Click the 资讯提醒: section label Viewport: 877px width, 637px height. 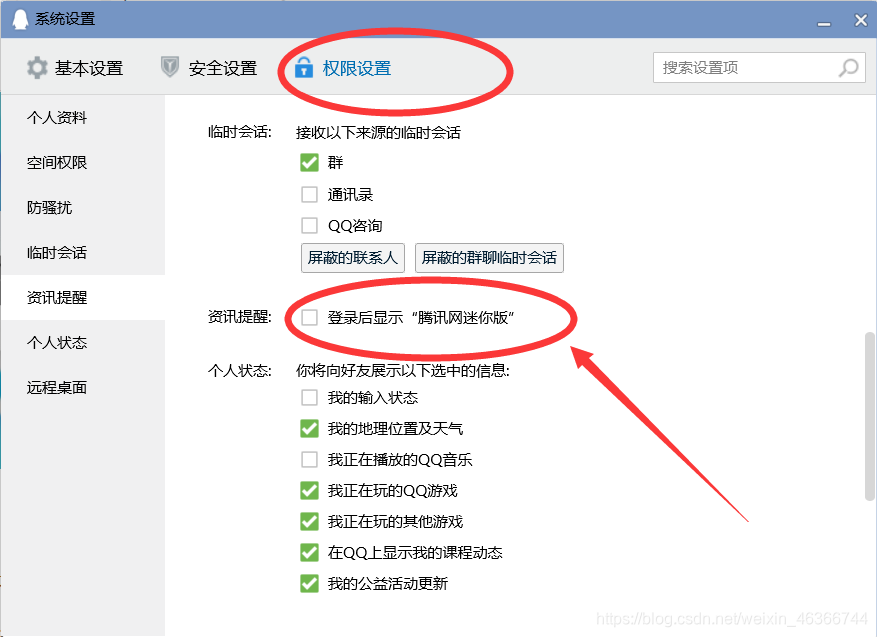[240, 318]
